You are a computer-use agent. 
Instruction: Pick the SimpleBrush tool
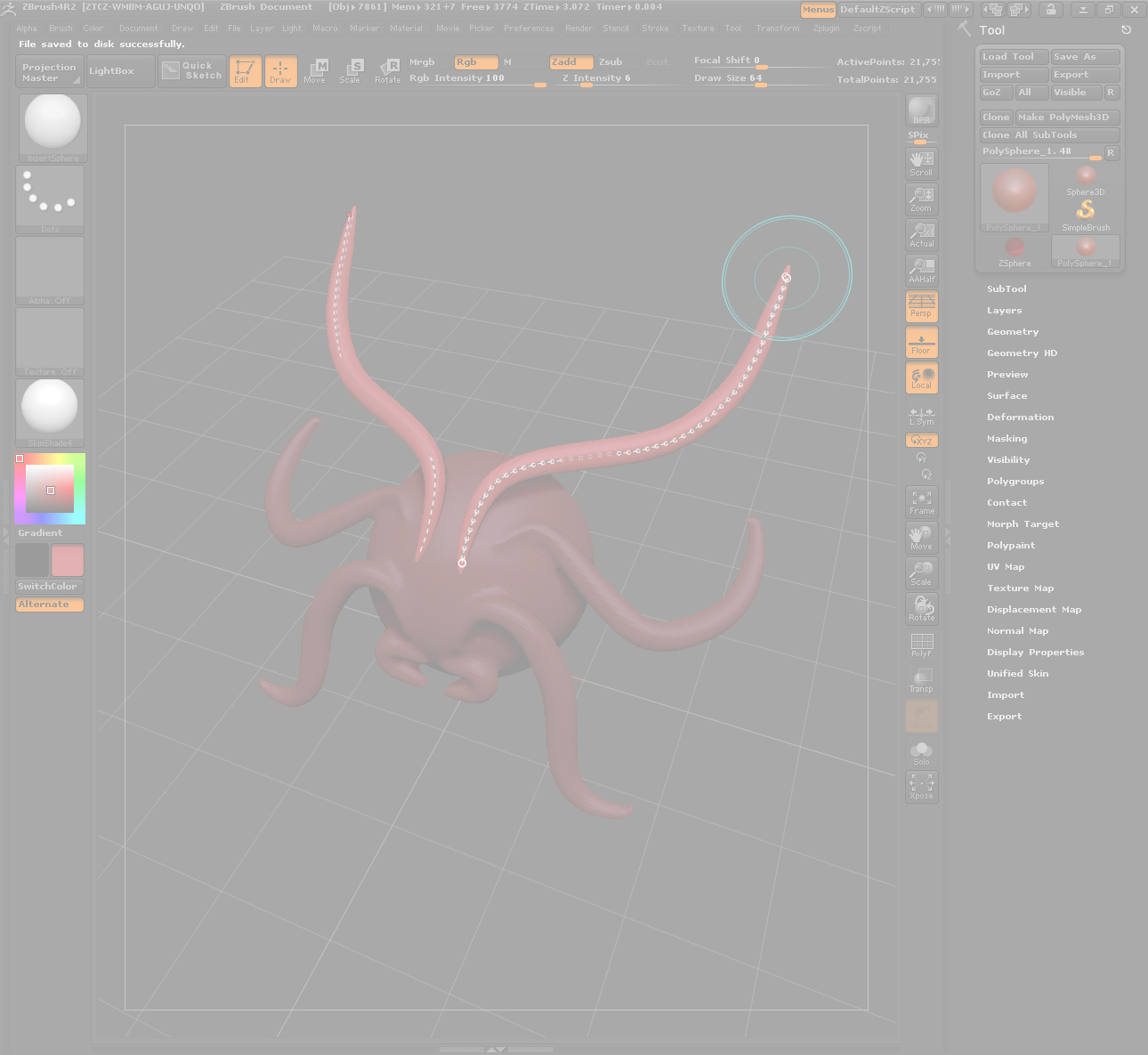pyautogui.click(x=1086, y=215)
